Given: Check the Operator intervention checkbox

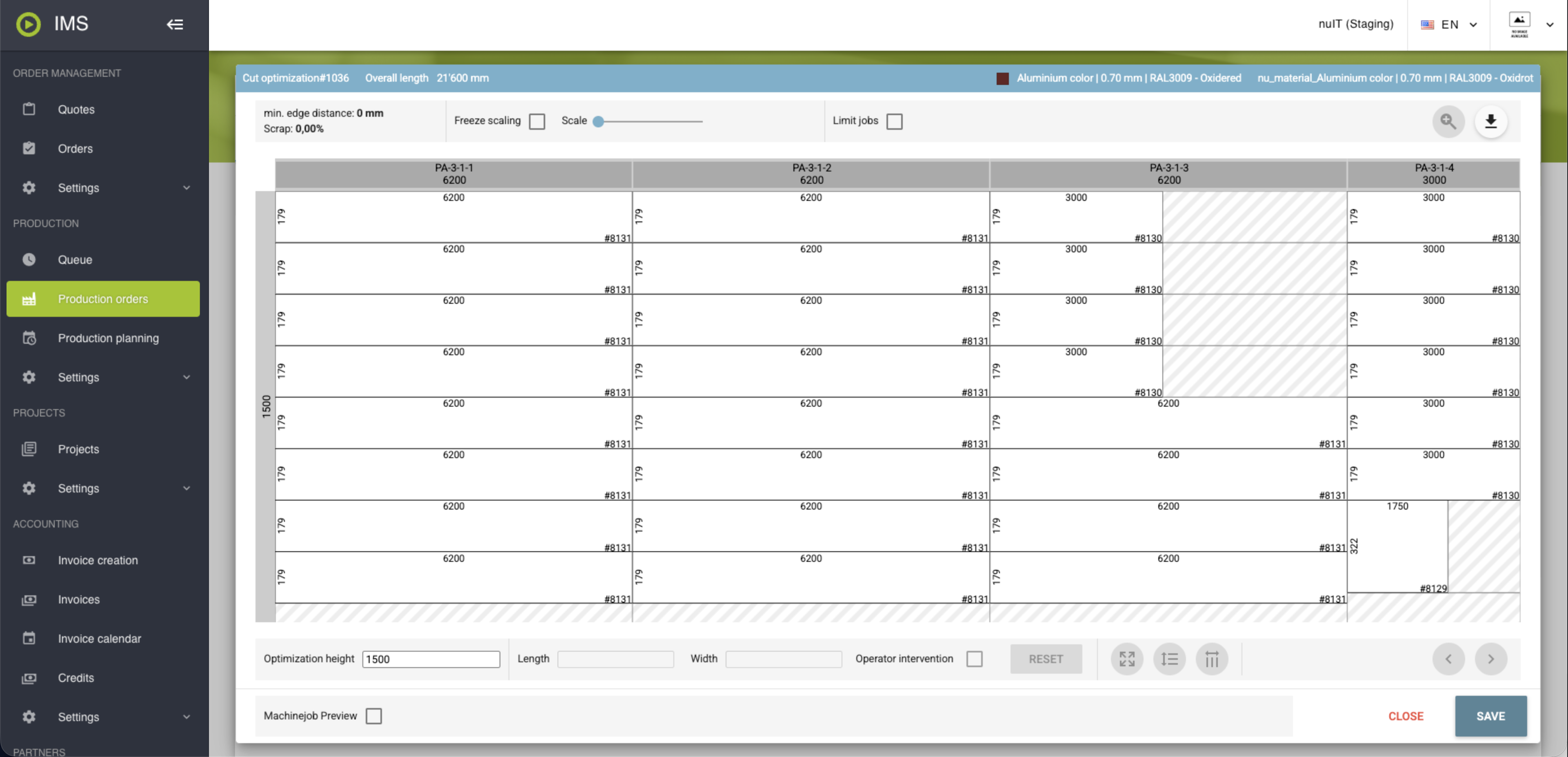Looking at the screenshot, I should [975, 659].
